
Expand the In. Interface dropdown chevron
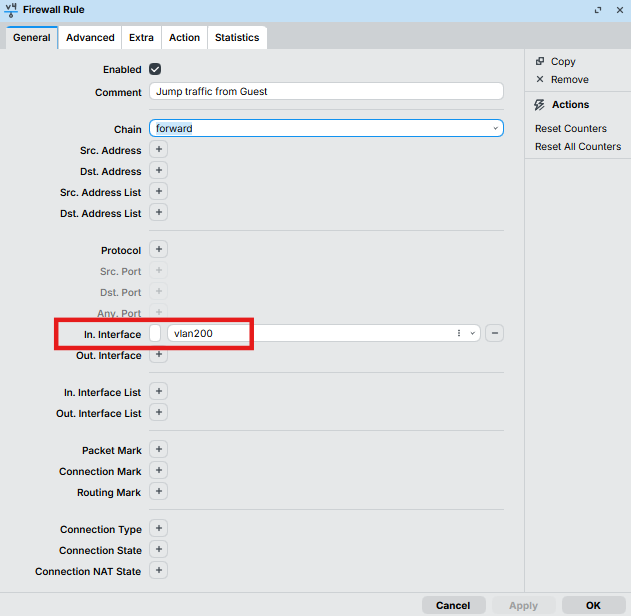(473, 333)
